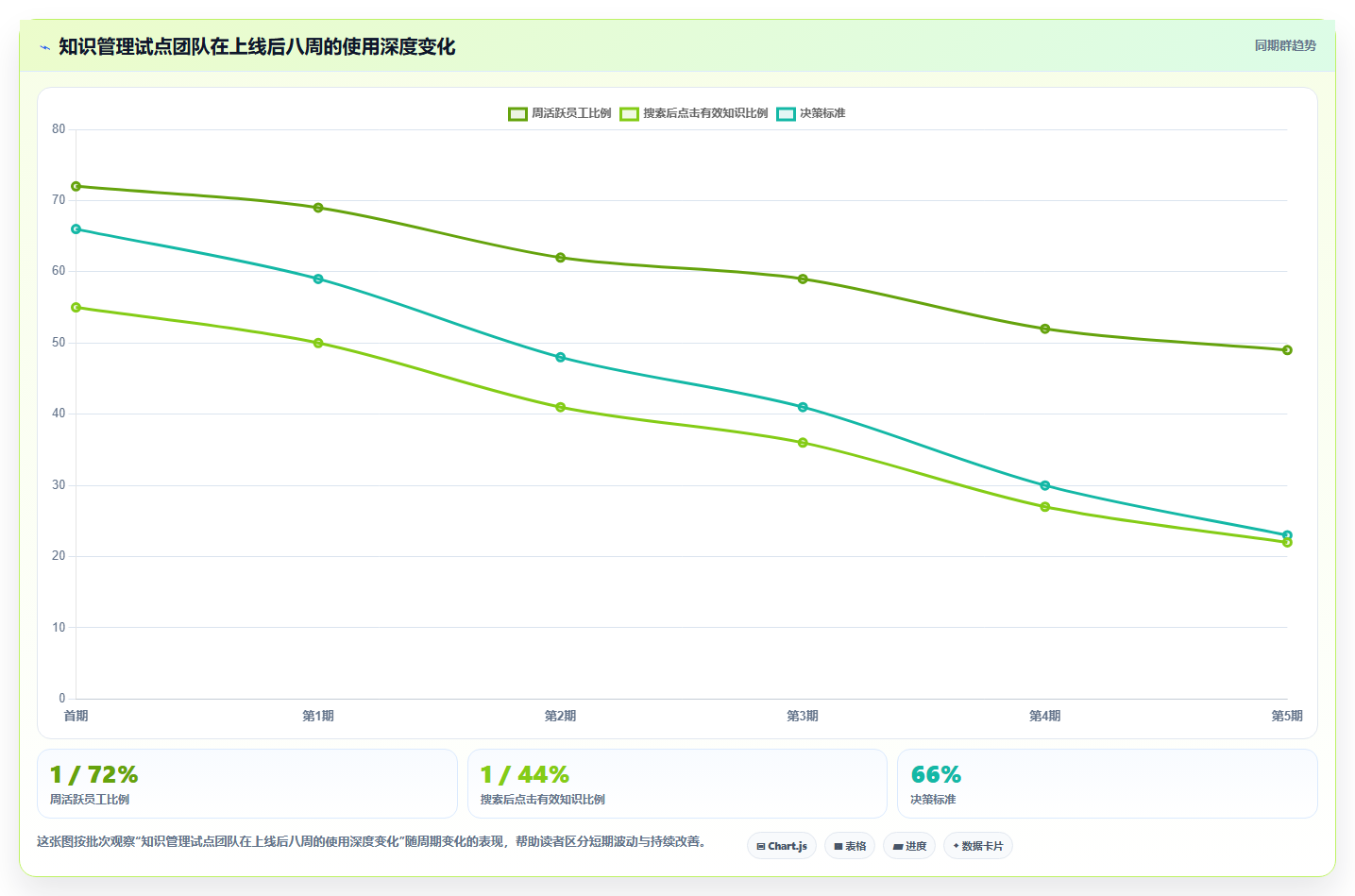Click 决策标准 data point at 第4期
Screen dimensions: 1355x896
pos(1044,485)
